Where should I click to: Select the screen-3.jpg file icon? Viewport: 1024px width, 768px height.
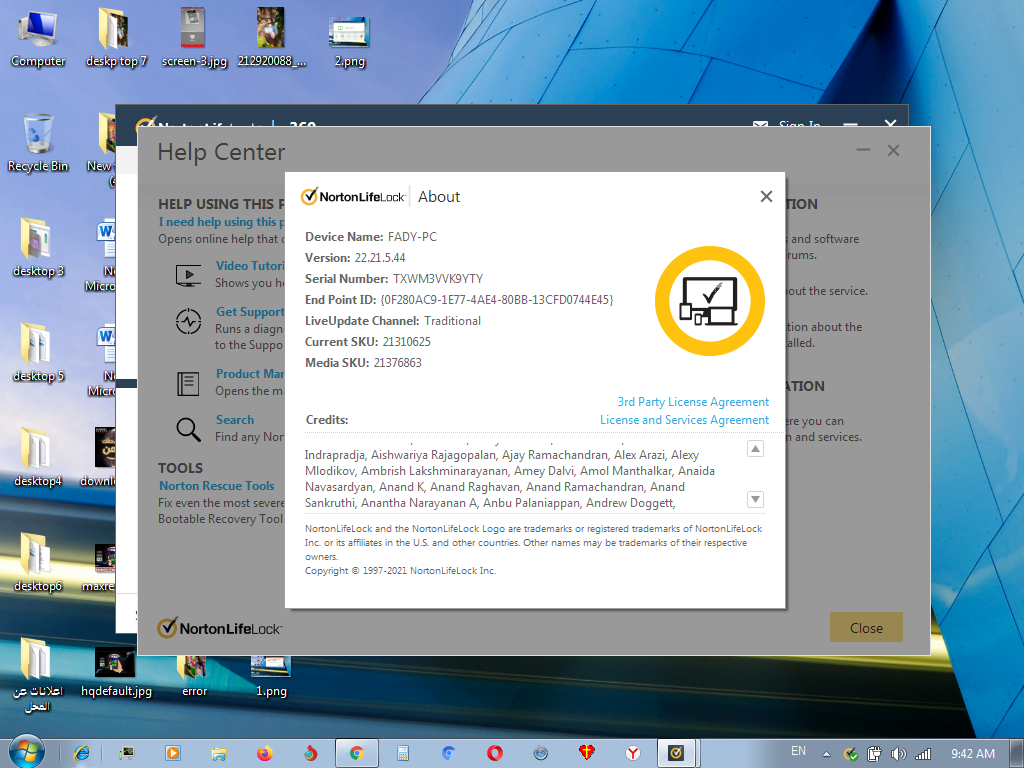pyautogui.click(x=194, y=38)
